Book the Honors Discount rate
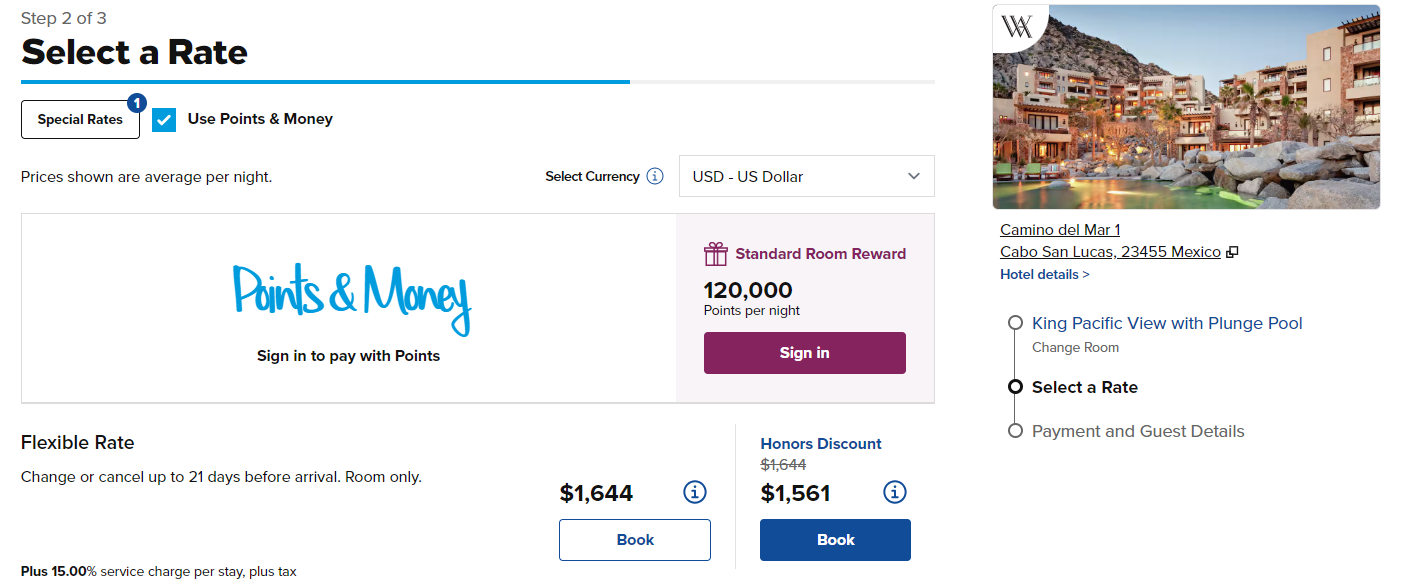This screenshot has height=586, width=1405. (834, 539)
